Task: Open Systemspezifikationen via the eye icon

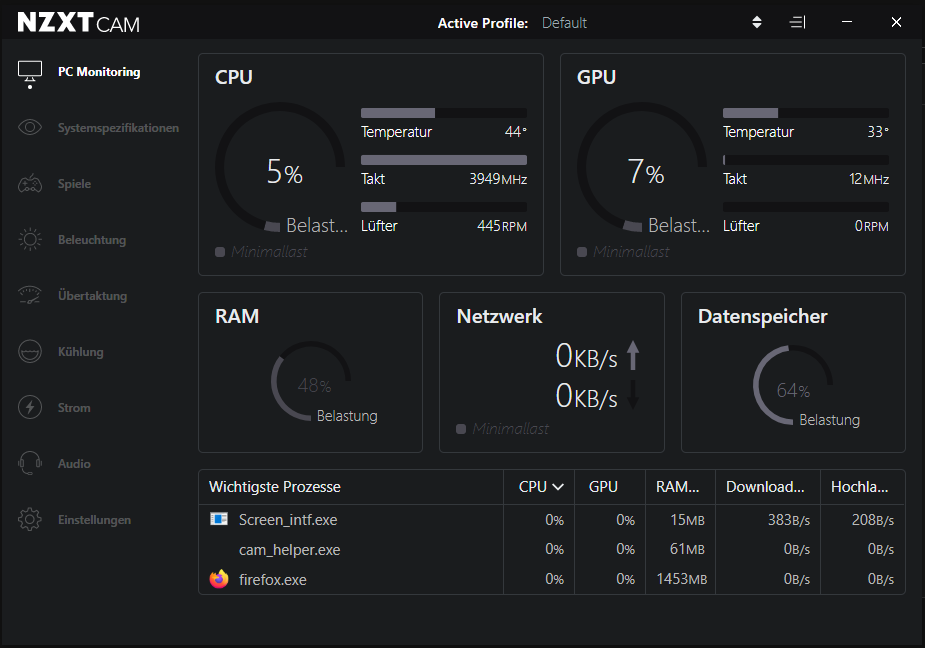Action: (30, 128)
